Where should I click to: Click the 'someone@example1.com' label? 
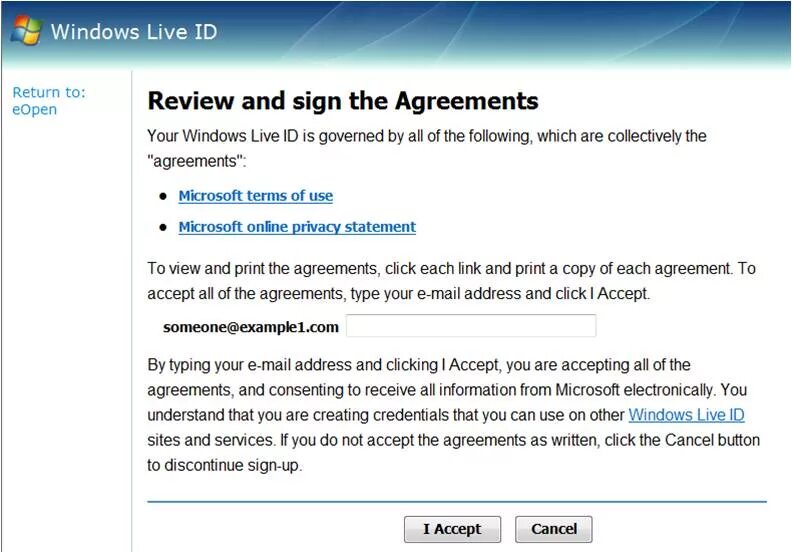tap(251, 327)
